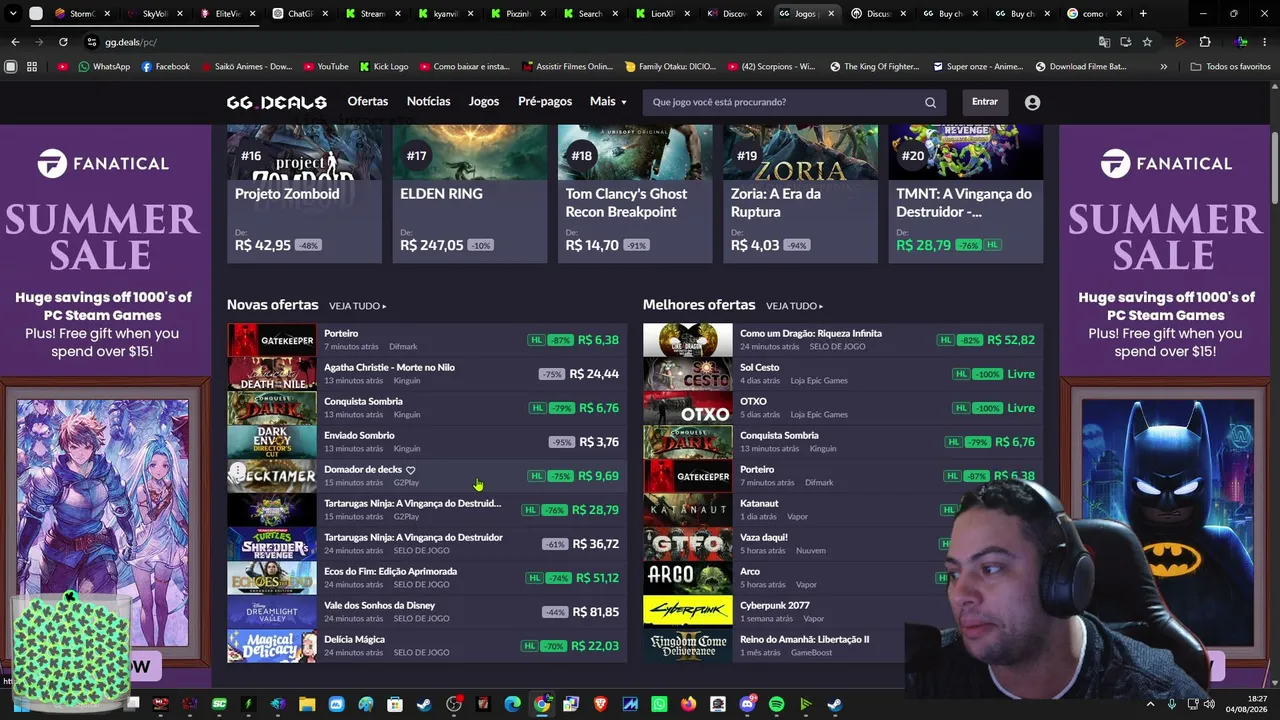The height and width of the screenshot is (720, 1280).
Task: Open Veja tudo beside Novas ofertas
Action: (x=357, y=306)
